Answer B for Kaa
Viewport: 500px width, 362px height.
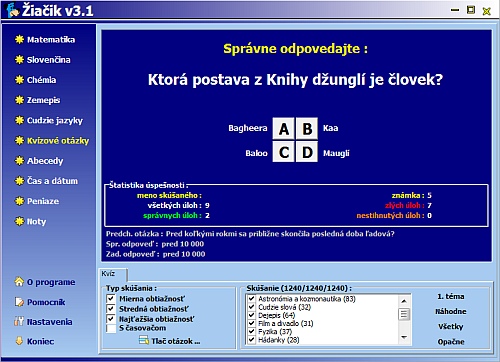click(x=307, y=128)
